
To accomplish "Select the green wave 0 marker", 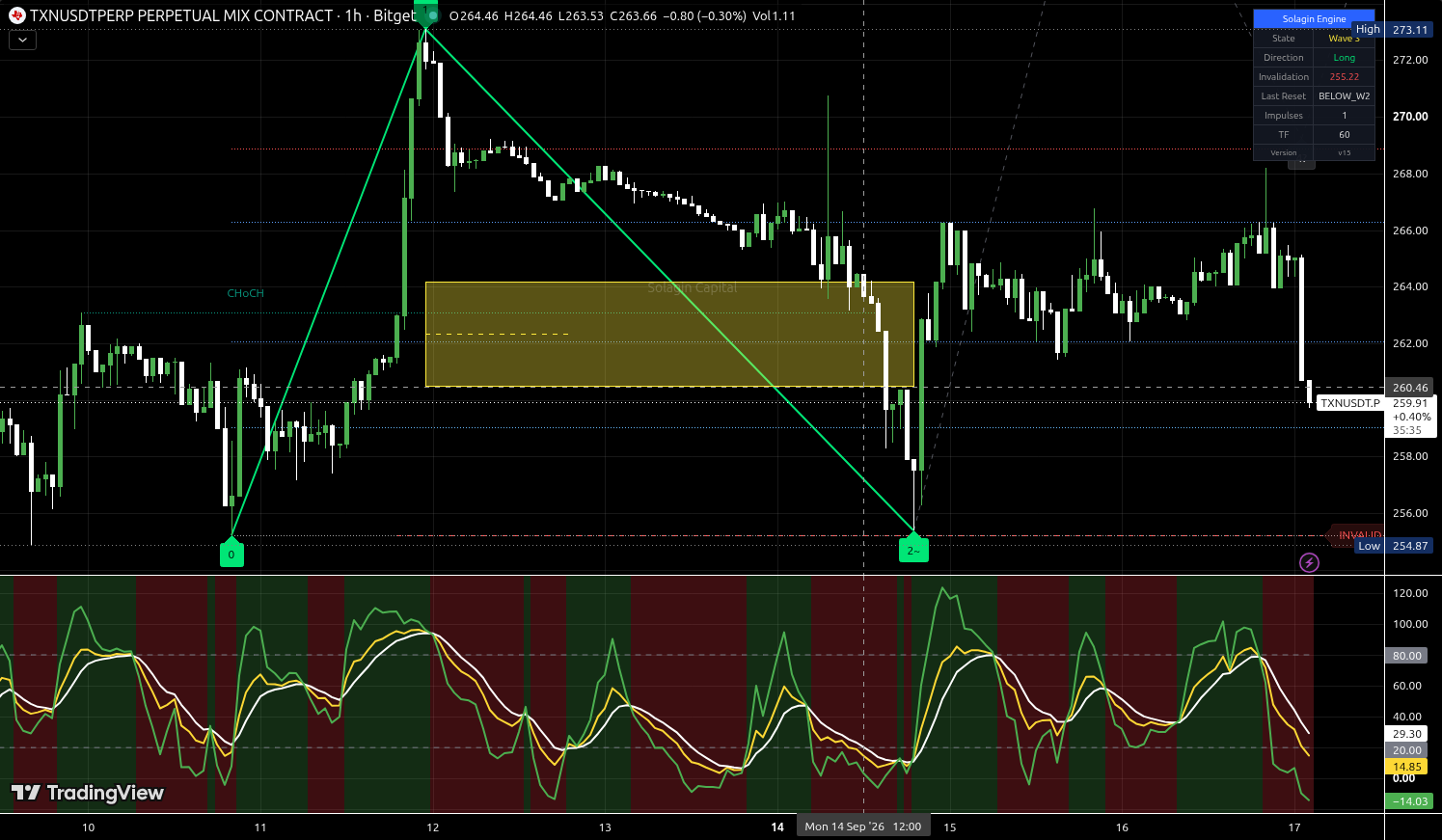I will tap(231, 554).
